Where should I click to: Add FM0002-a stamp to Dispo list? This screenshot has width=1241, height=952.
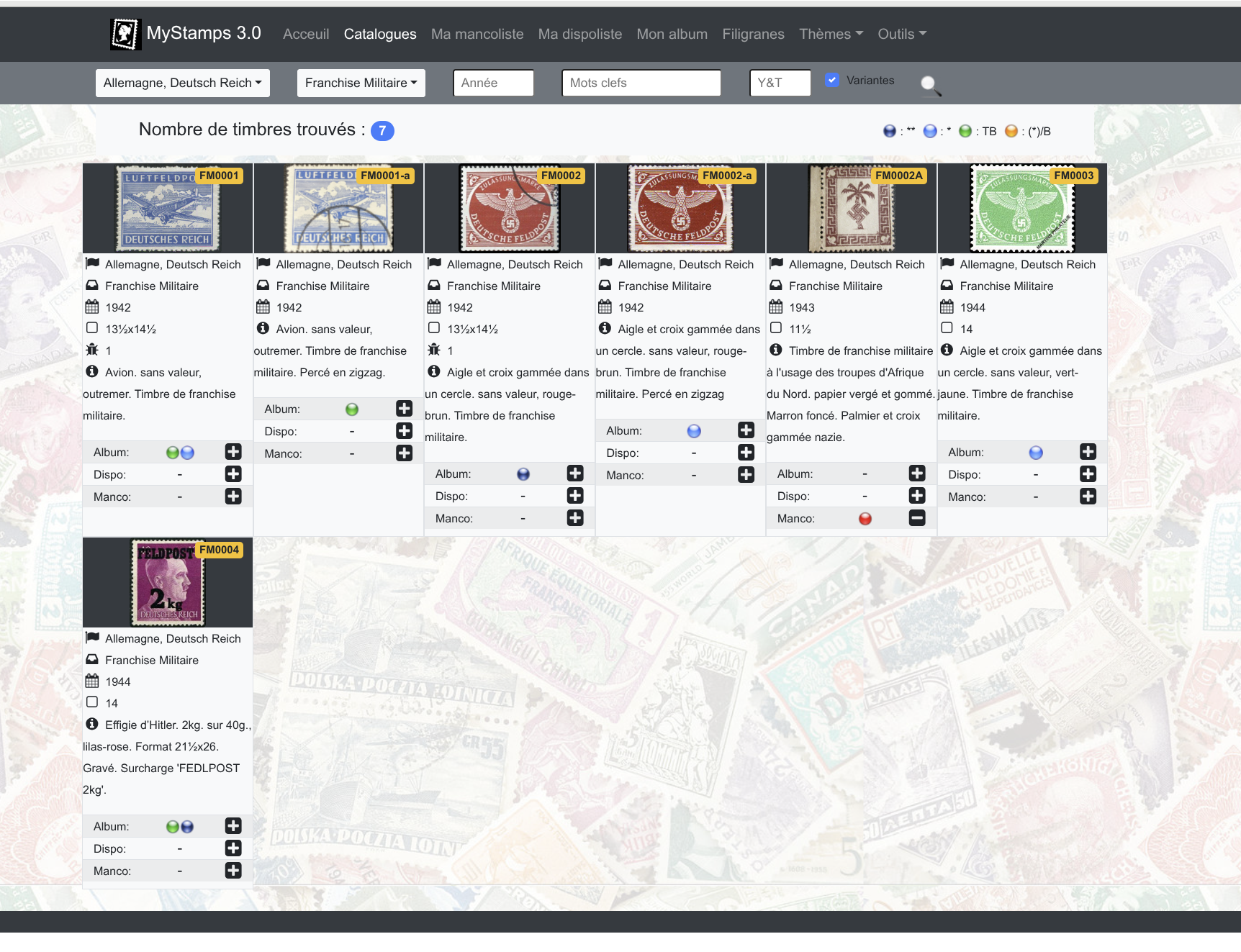pyautogui.click(x=746, y=453)
